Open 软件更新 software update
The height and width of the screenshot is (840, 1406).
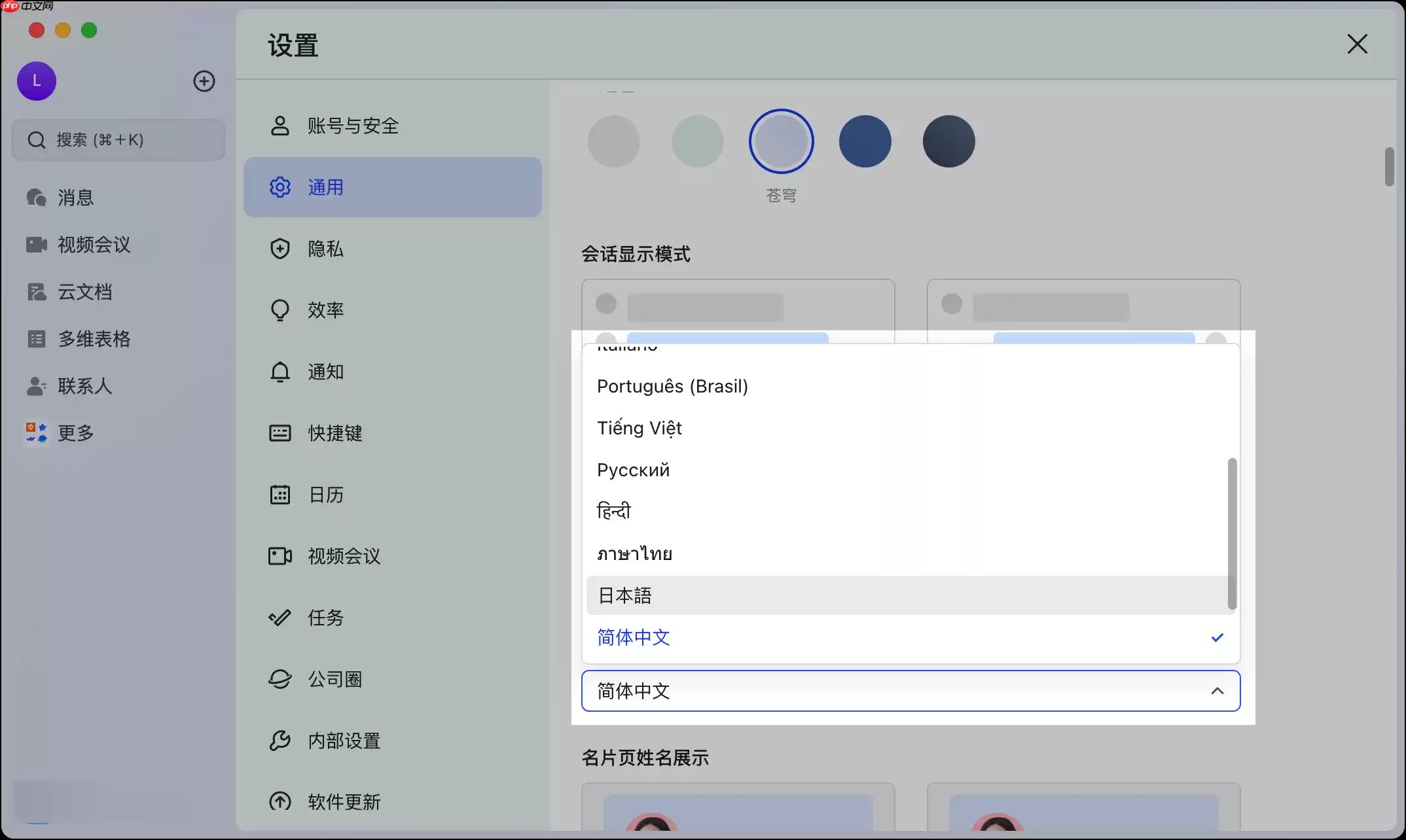344,802
